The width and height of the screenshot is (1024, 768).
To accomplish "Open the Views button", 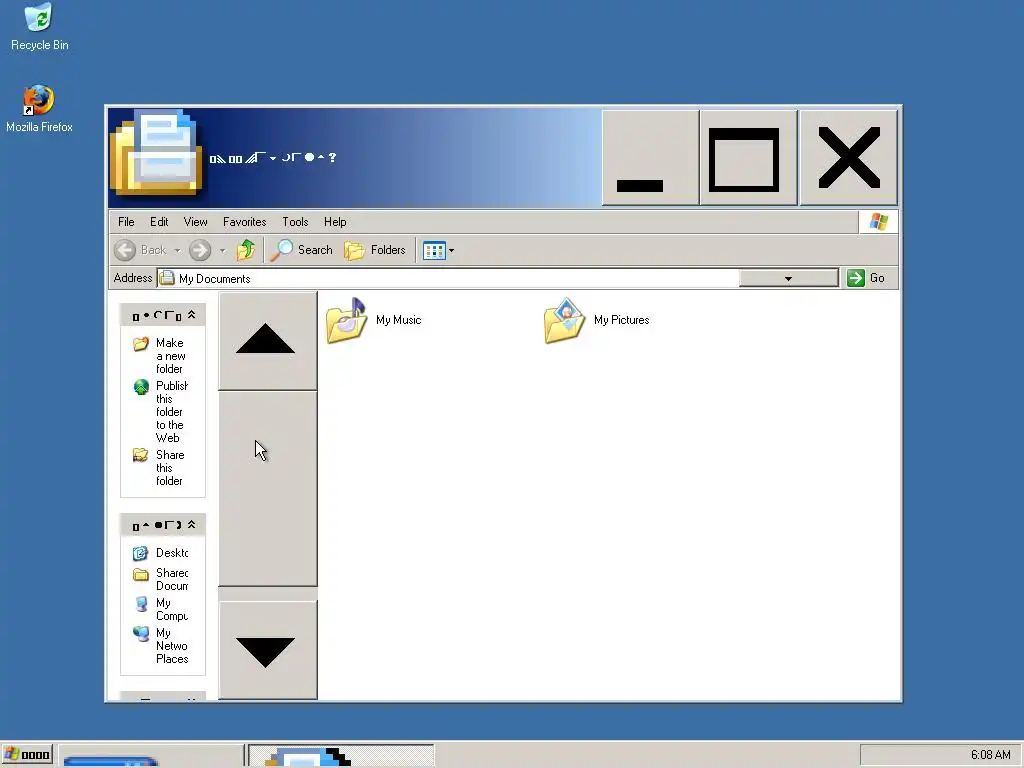I will click(x=434, y=250).
